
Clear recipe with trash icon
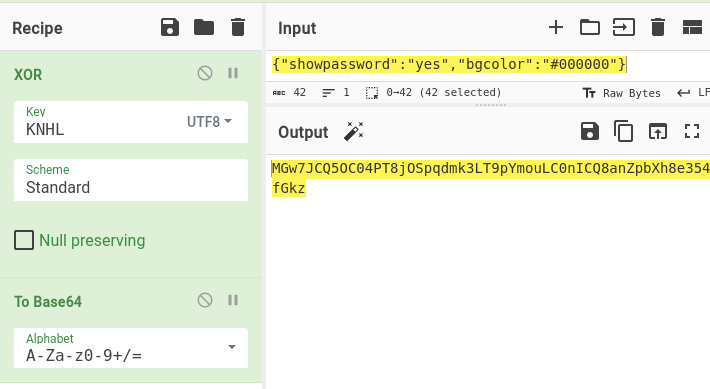point(238,27)
